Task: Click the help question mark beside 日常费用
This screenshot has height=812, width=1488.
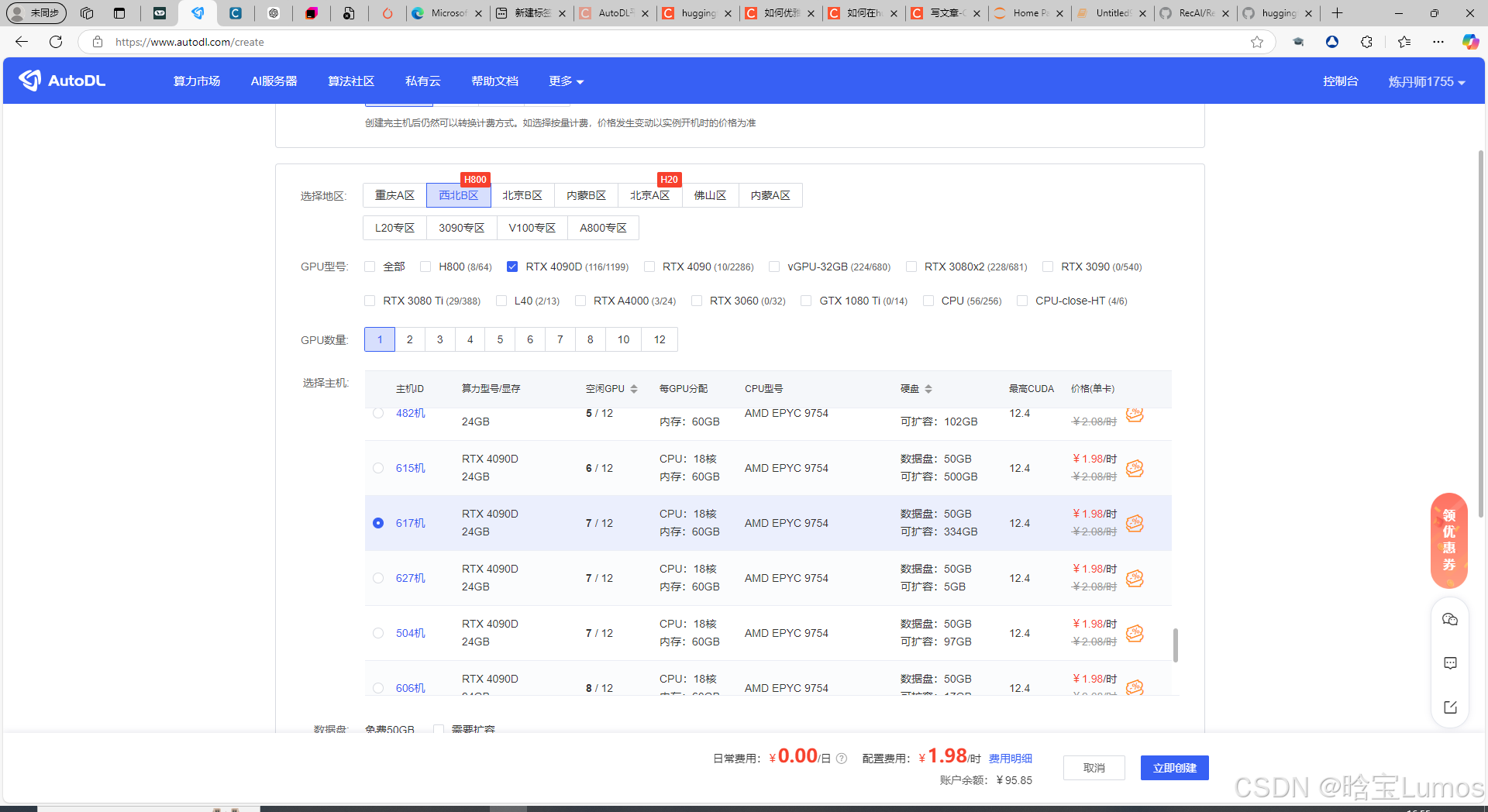Action: 842,759
